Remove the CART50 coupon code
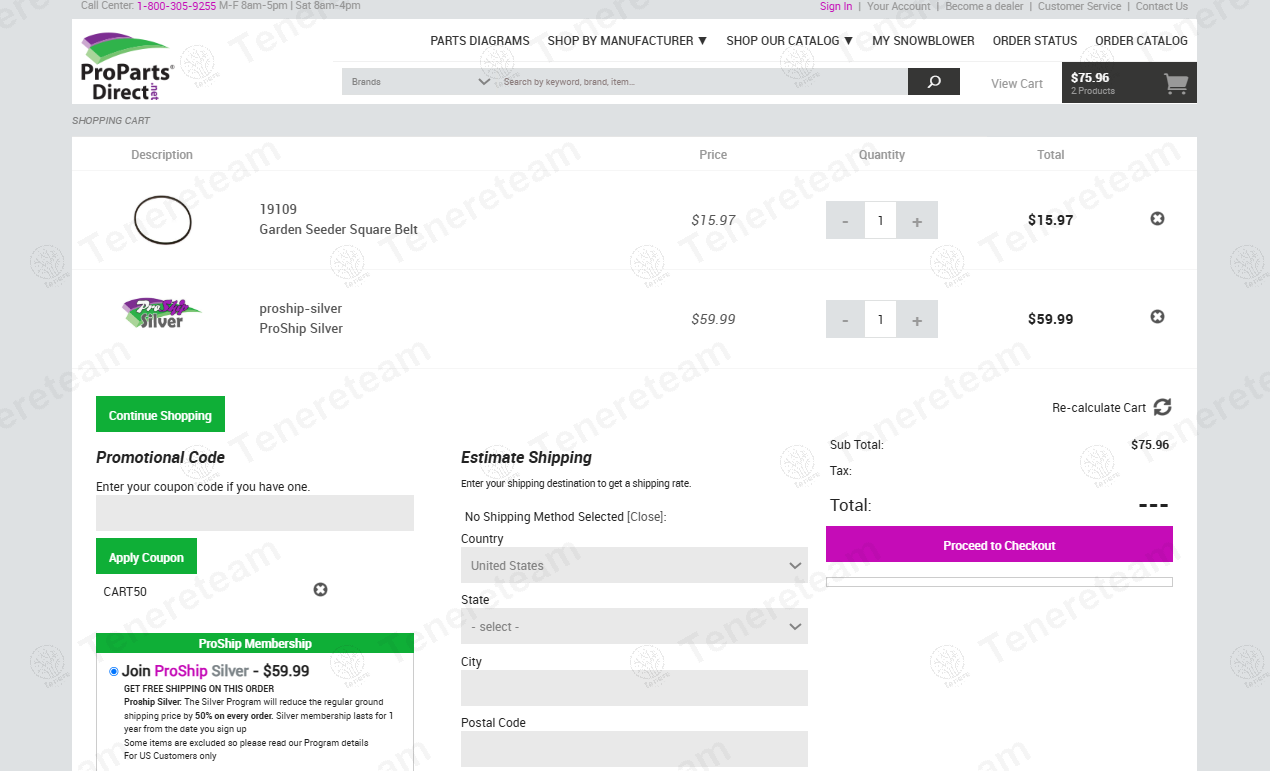This screenshot has height=771, width=1270. pos(320,590)
